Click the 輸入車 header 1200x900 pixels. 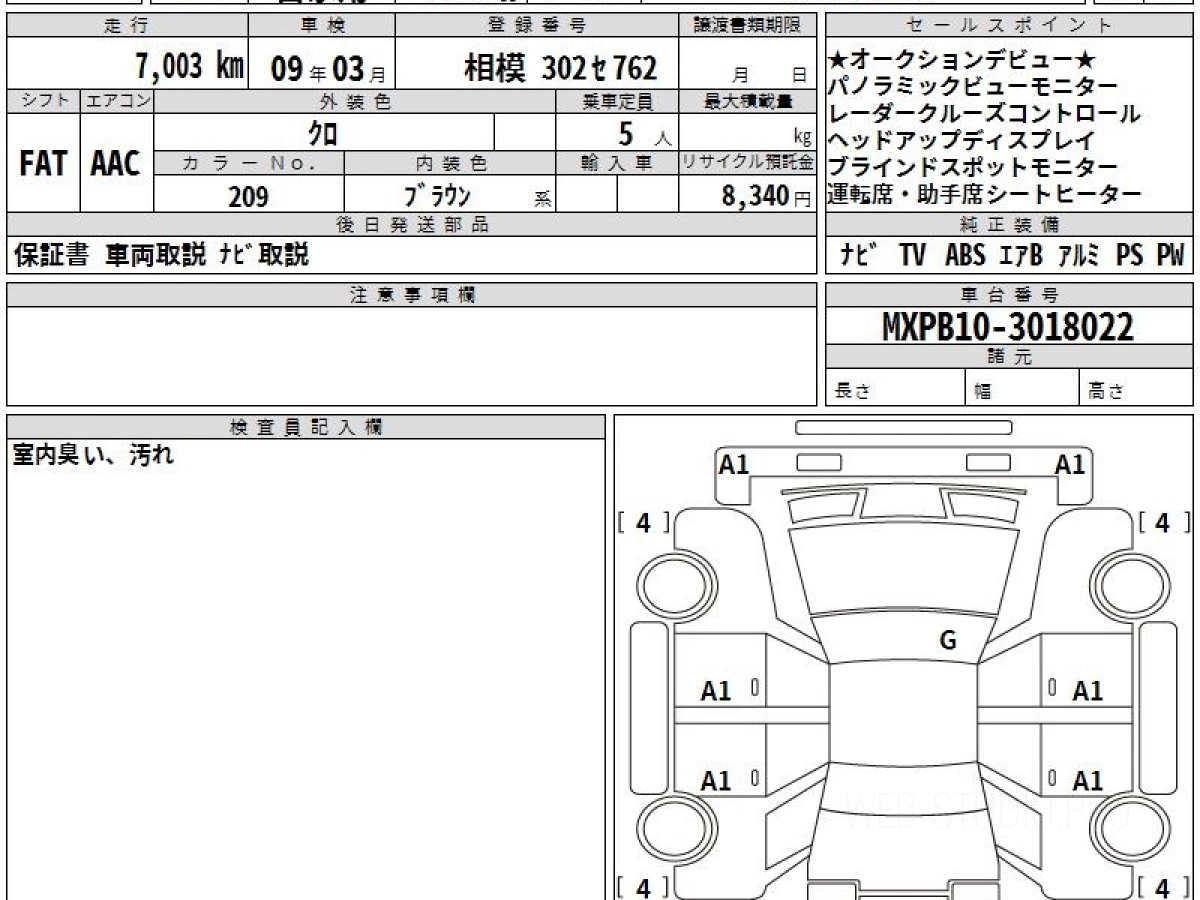pos(617,163)
